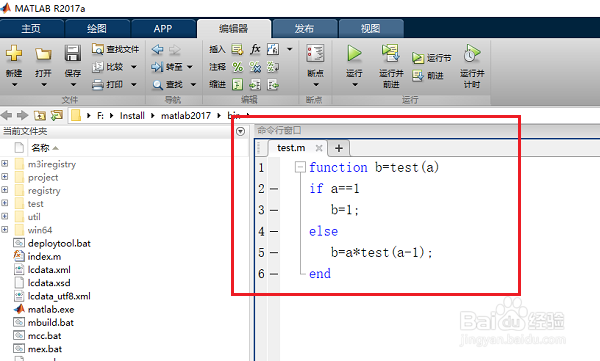The width and height of the screenshot is (600, 361).
Task: Click the fx insert function icon
Action: click(x=255, y=49)
